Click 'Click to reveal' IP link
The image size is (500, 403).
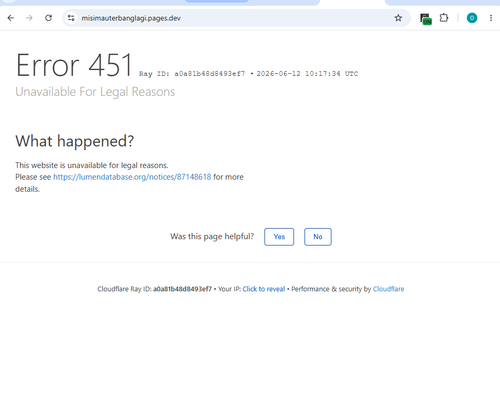click(264, 289)
